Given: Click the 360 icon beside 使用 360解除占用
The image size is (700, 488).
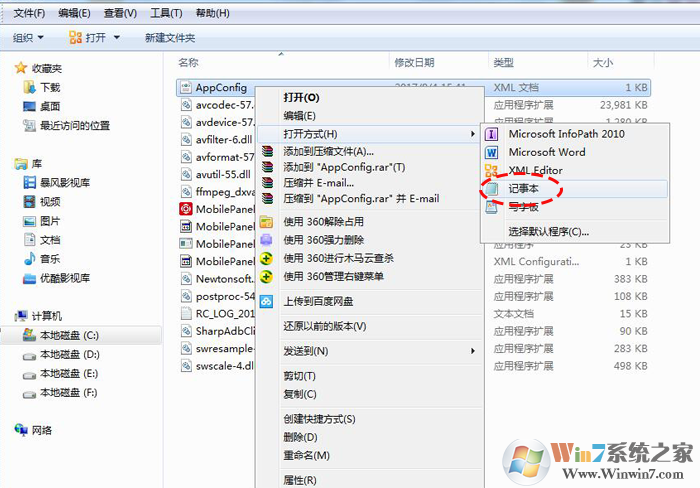Looking at the screenshot, I should coord(267,222).
